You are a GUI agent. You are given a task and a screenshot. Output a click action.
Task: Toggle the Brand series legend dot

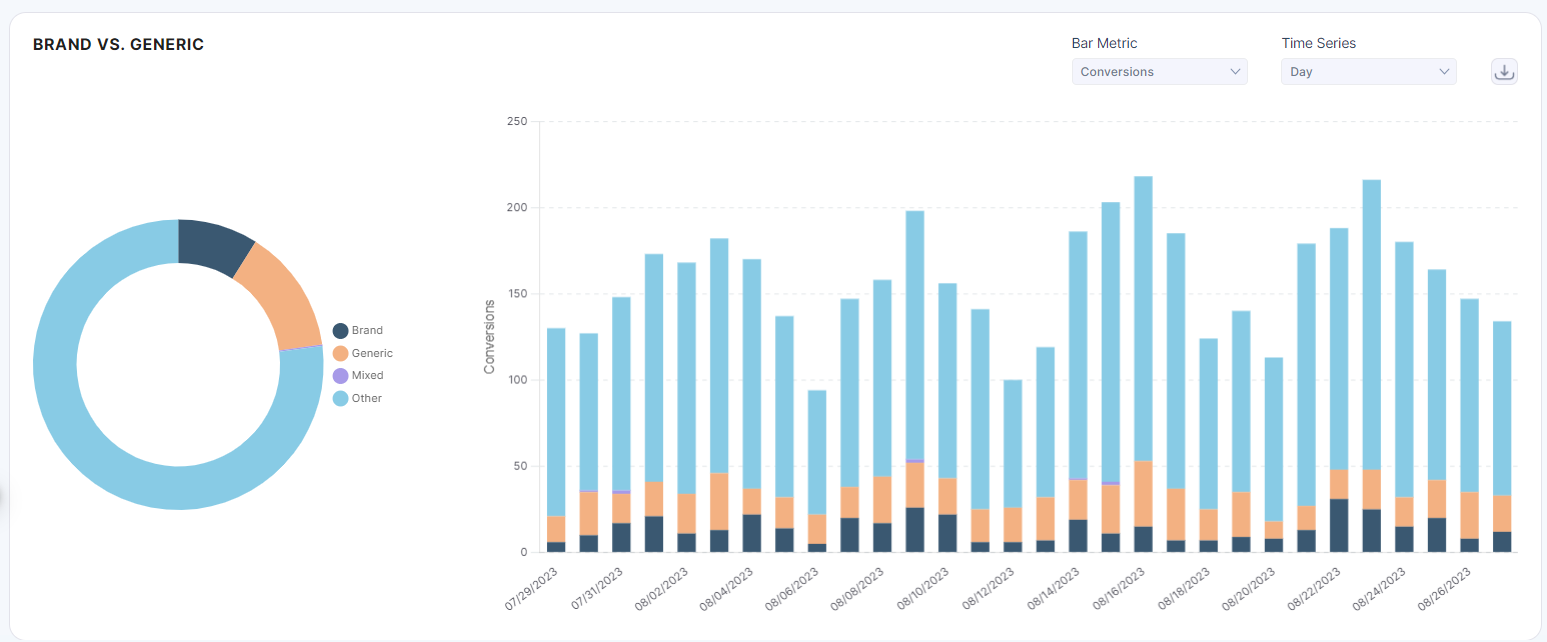point(340,331)
